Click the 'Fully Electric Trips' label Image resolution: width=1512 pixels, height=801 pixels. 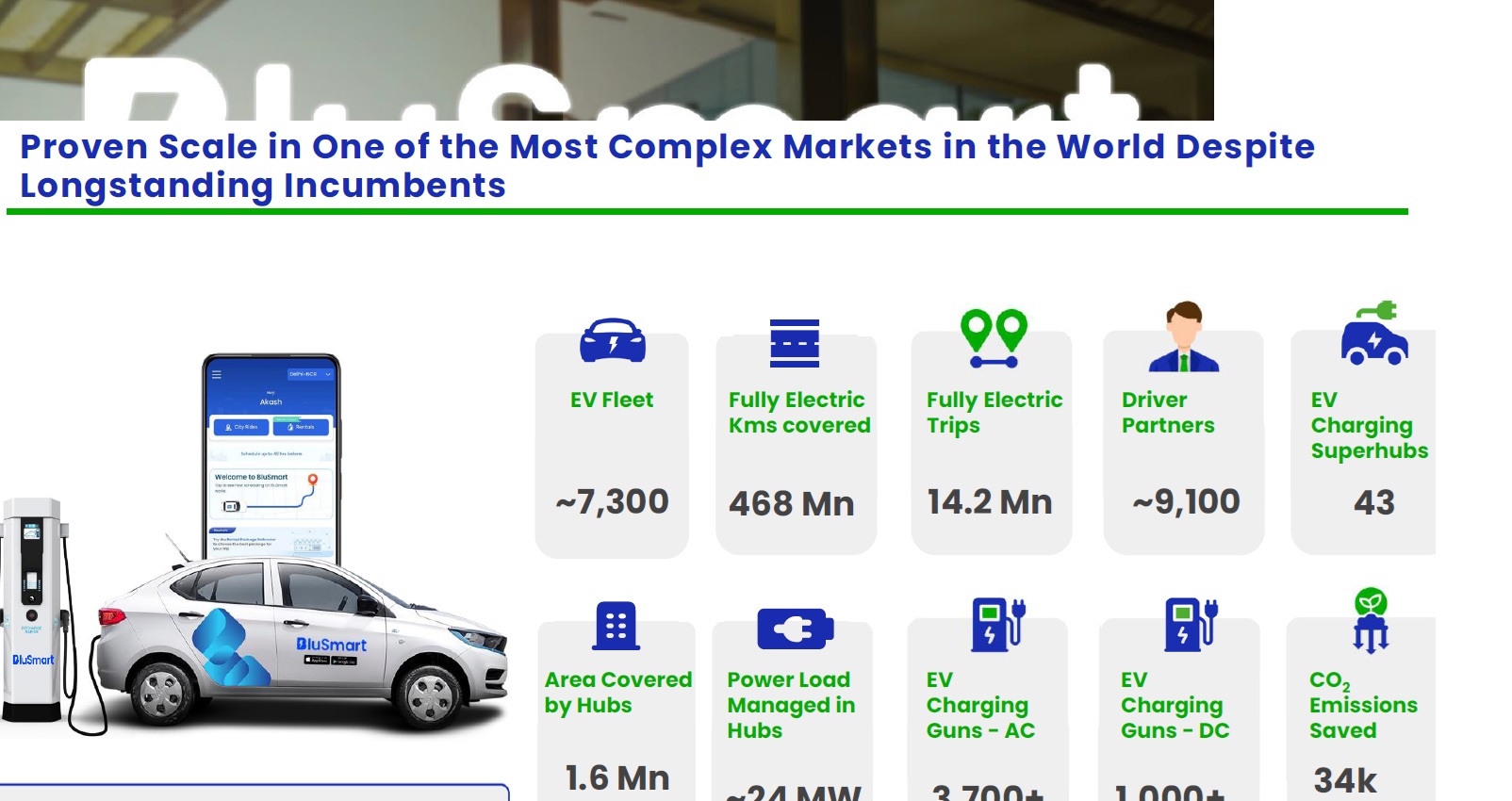(994, 413)
